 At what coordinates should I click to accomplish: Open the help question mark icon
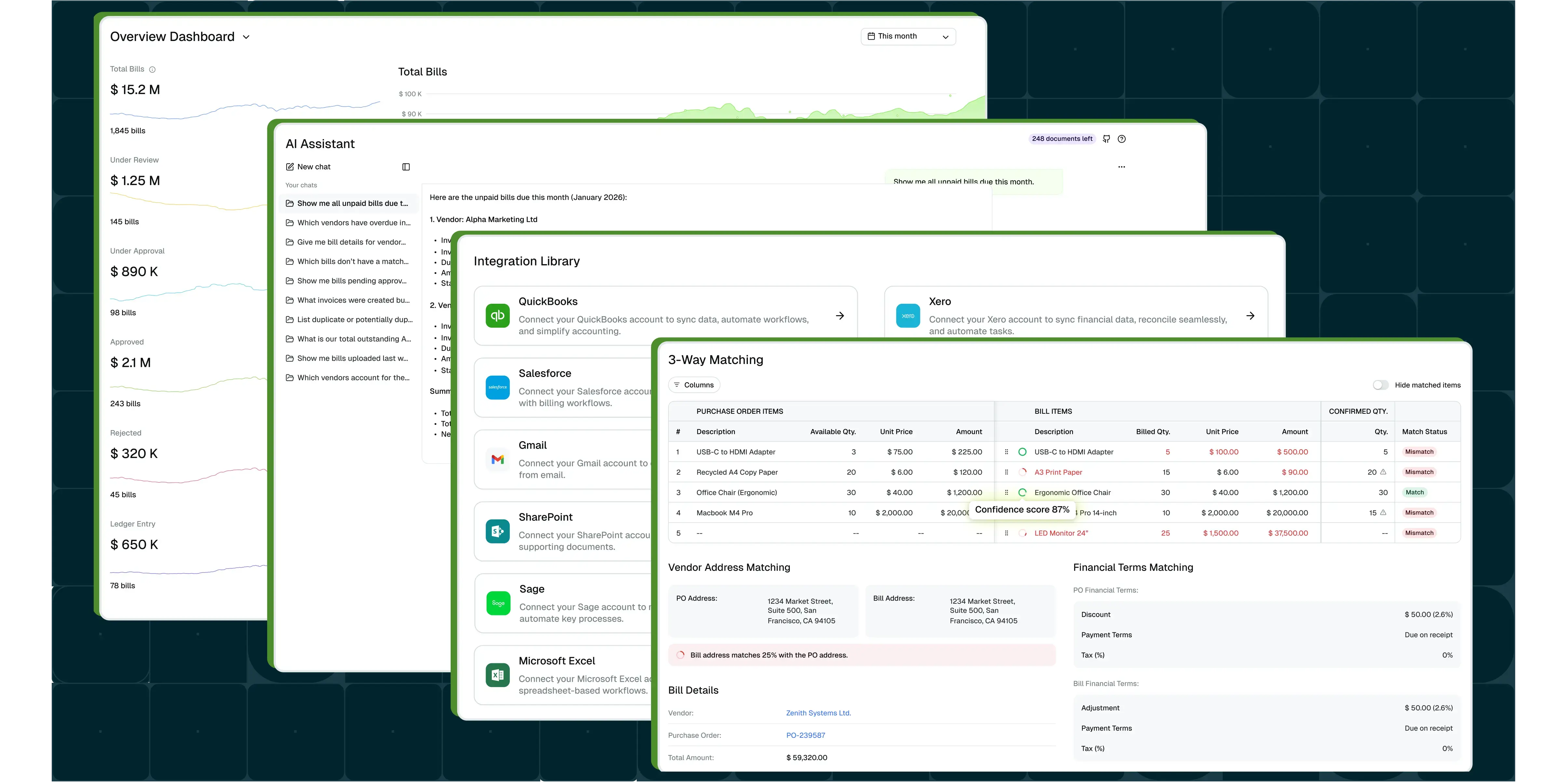point(1122,139)
